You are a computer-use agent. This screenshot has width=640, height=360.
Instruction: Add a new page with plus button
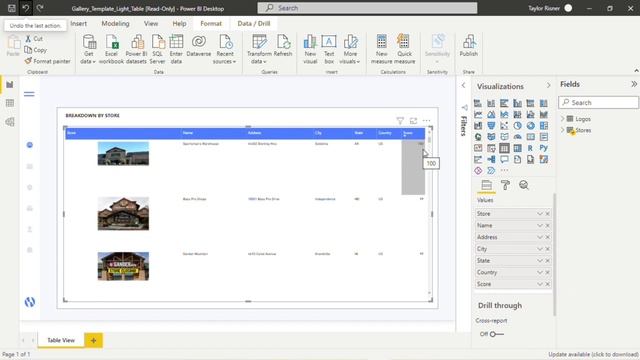[x=93, y=340]
